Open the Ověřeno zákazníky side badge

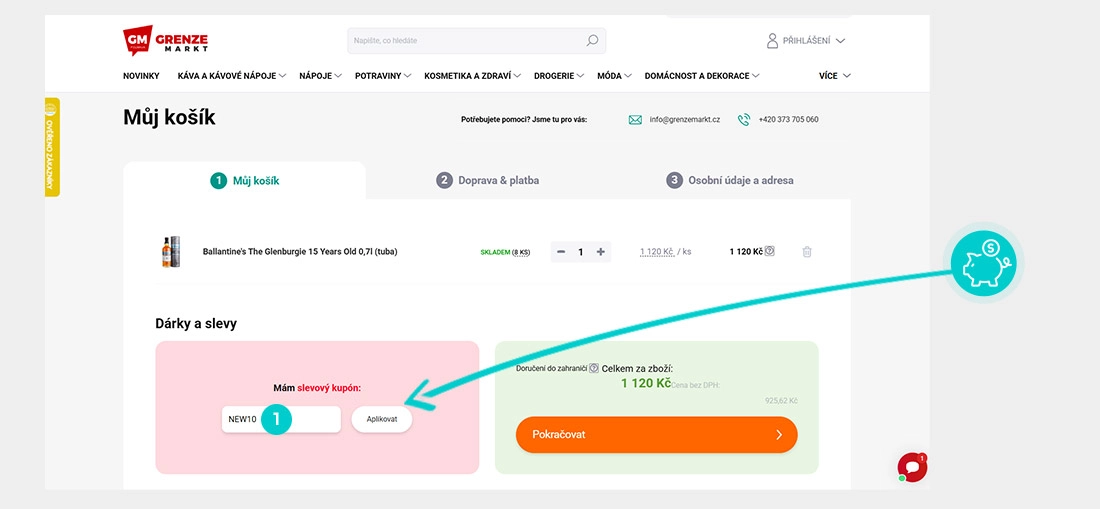click(52, 147)
